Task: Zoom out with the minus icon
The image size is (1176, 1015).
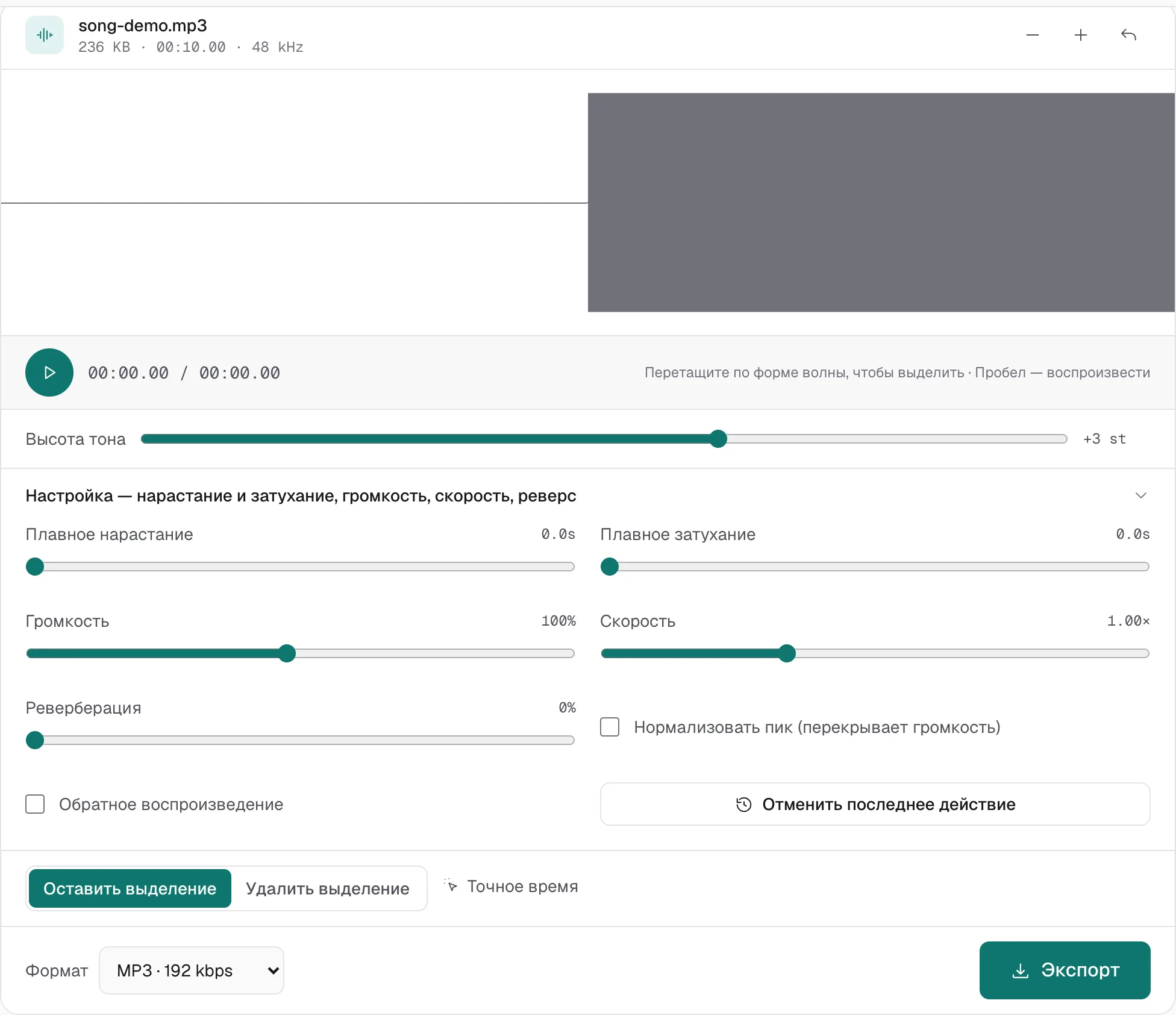Action: [1033, 35]
